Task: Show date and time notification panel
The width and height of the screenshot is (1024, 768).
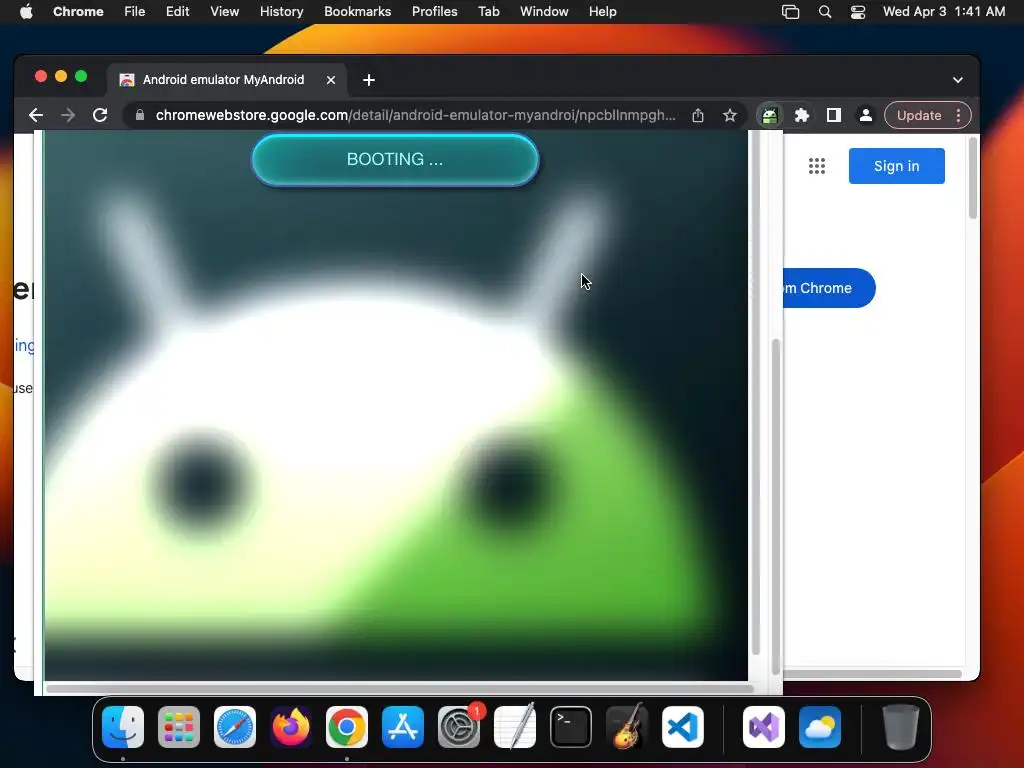Action: [944, 12]
